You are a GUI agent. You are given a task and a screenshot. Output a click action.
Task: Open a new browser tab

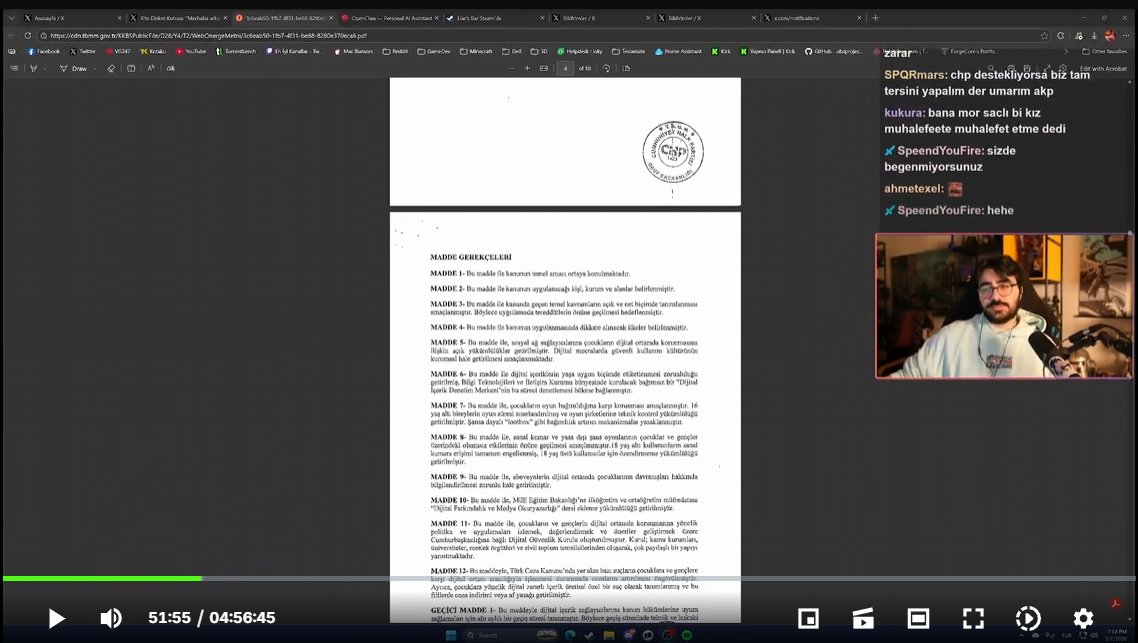pos(875,17)
